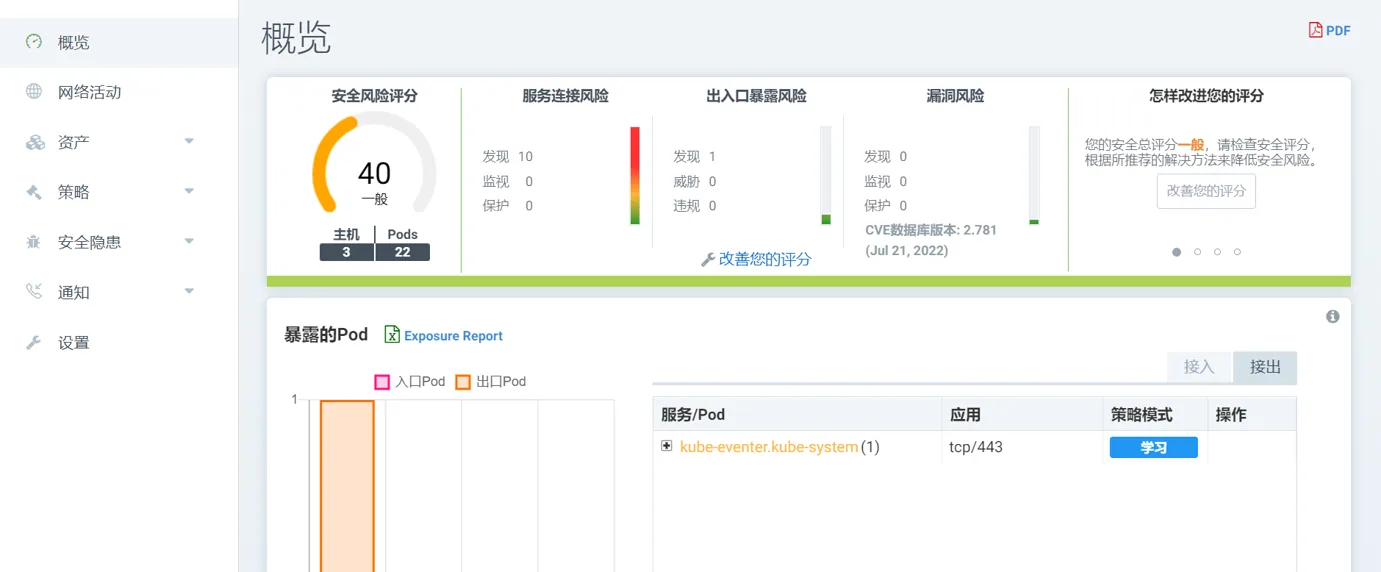The image size is (1381, 572).
Task: Toggle the 入口Pod legend checkbox
Action: click(x=382, y=382)
